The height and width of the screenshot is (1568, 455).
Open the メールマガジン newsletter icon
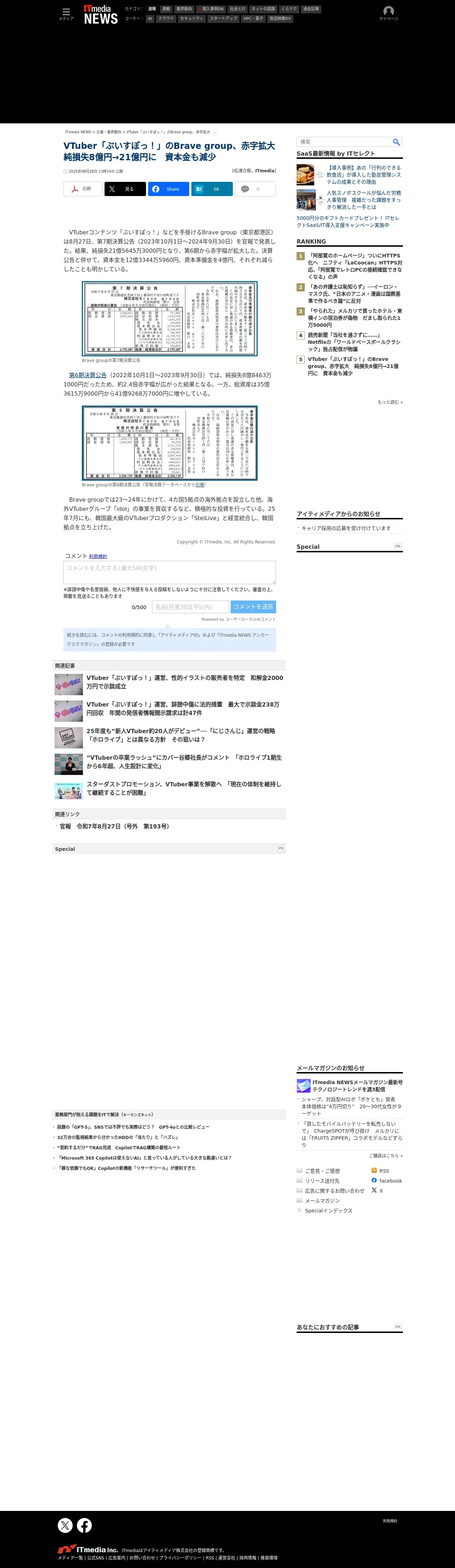tap(304, 1086)
